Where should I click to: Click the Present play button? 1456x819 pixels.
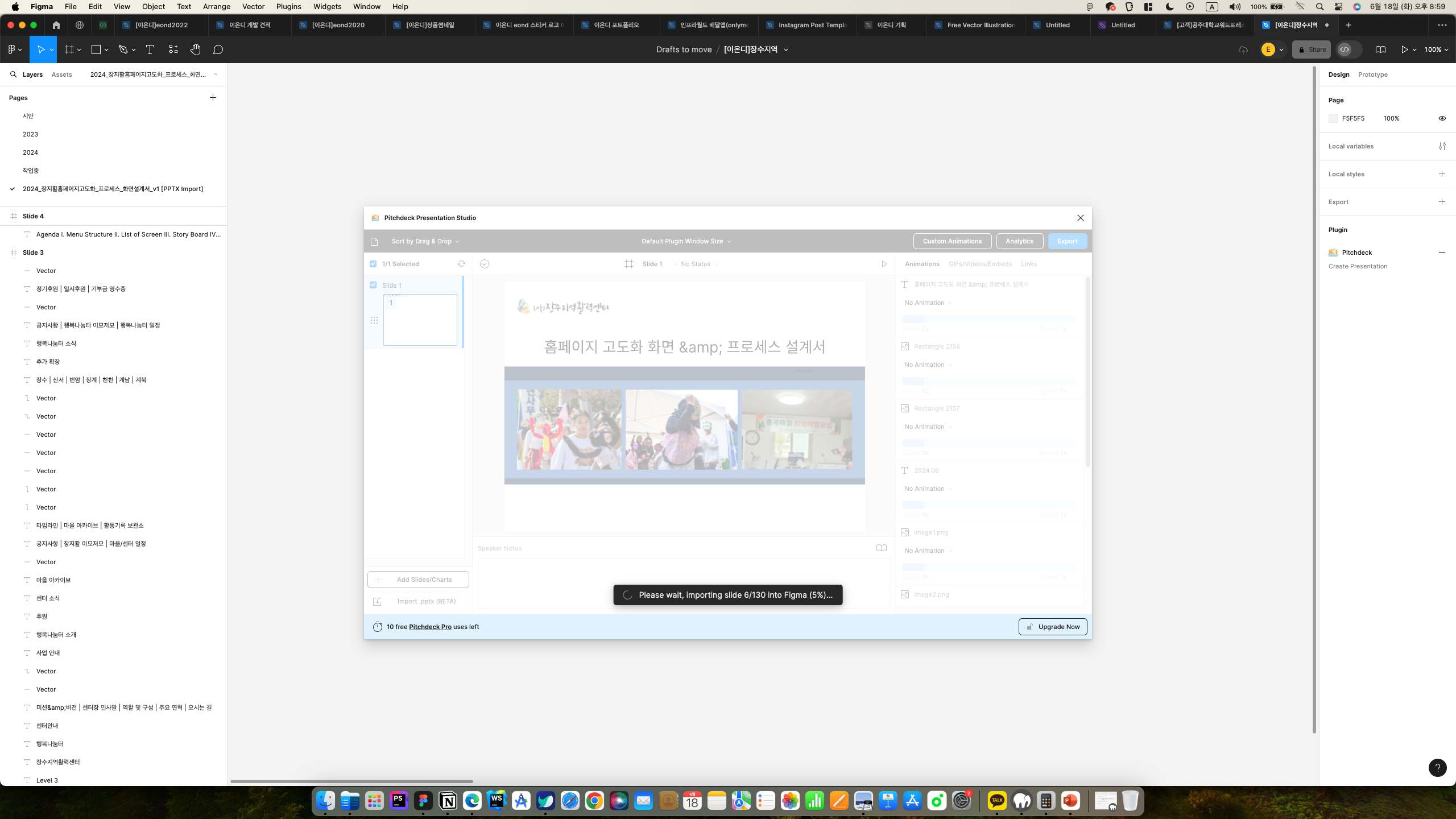(x=1404, y=49)
